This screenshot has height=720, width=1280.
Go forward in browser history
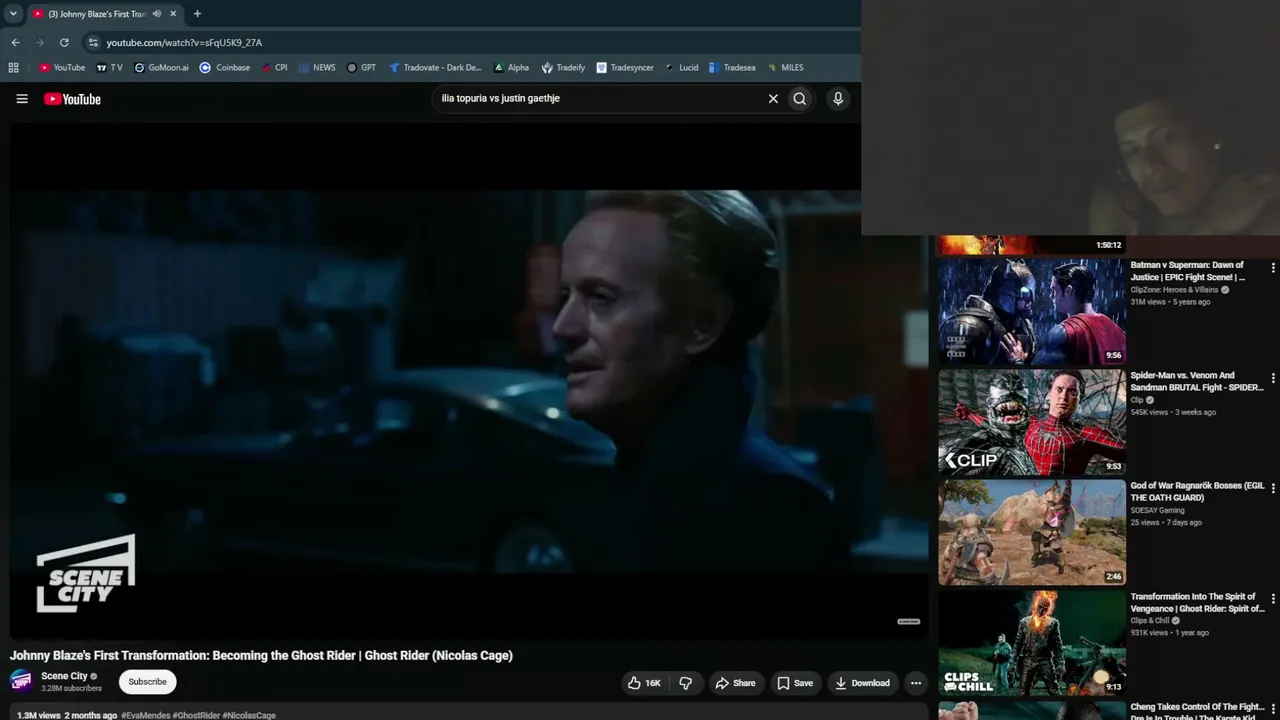(40, 42)
